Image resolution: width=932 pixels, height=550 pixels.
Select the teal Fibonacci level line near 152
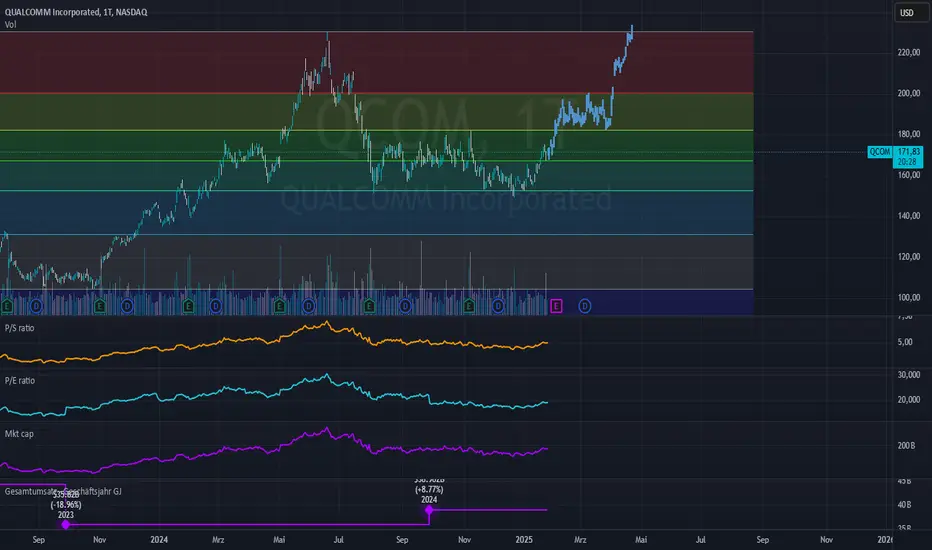pyautogui.click(x=376, y=190)
